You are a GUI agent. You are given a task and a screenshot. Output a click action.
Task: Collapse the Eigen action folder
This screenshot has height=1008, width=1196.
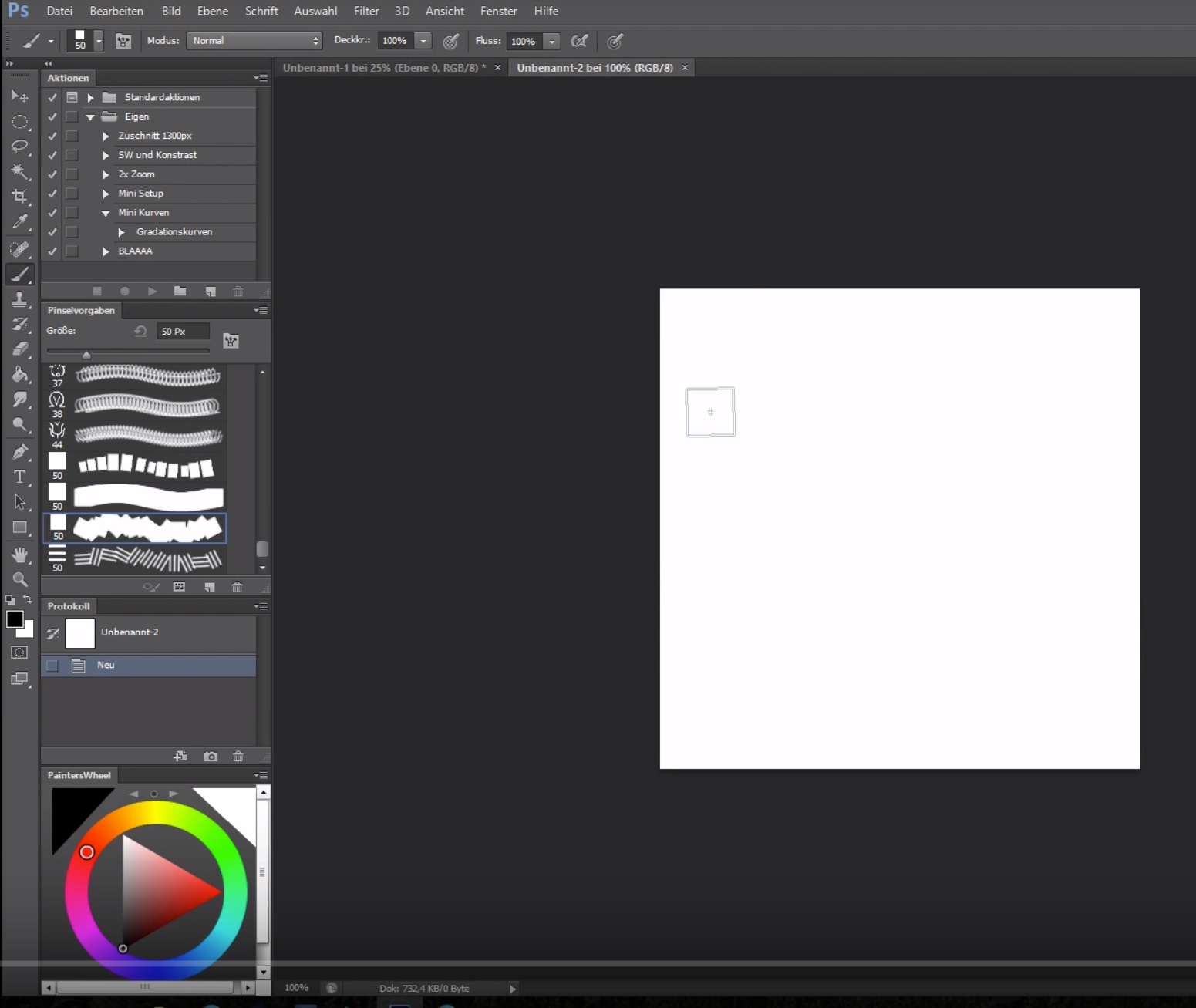point(90,117)
